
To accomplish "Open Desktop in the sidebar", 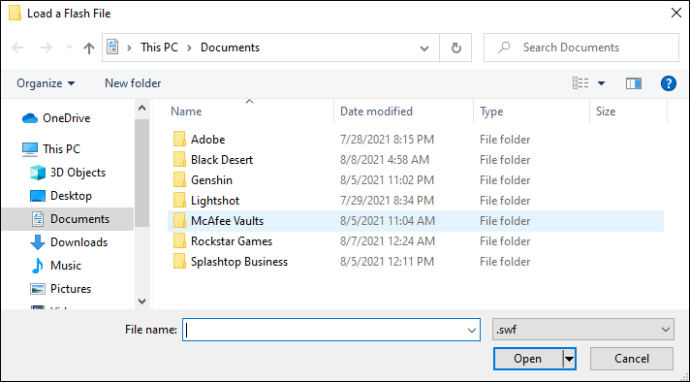I will point(71,195).
